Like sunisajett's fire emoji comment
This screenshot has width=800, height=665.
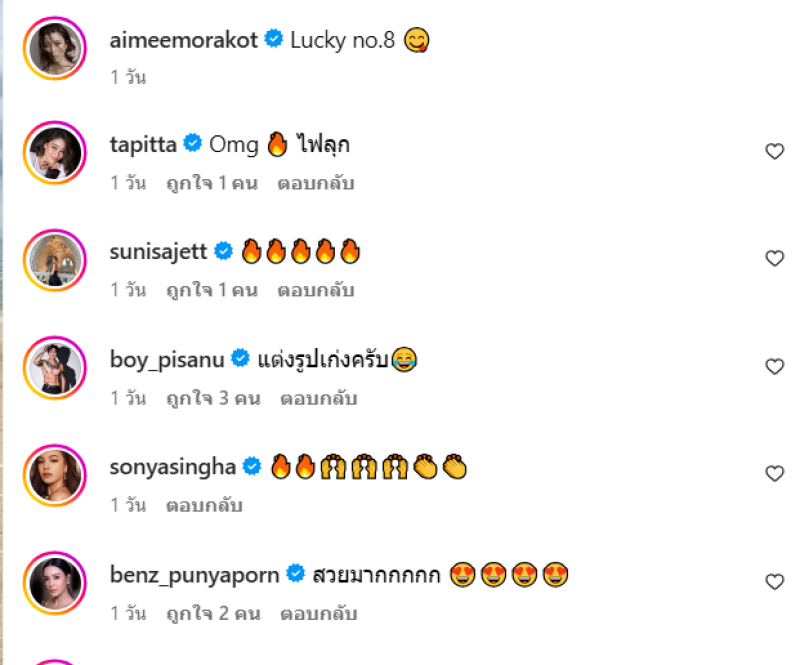coord(774,259)
